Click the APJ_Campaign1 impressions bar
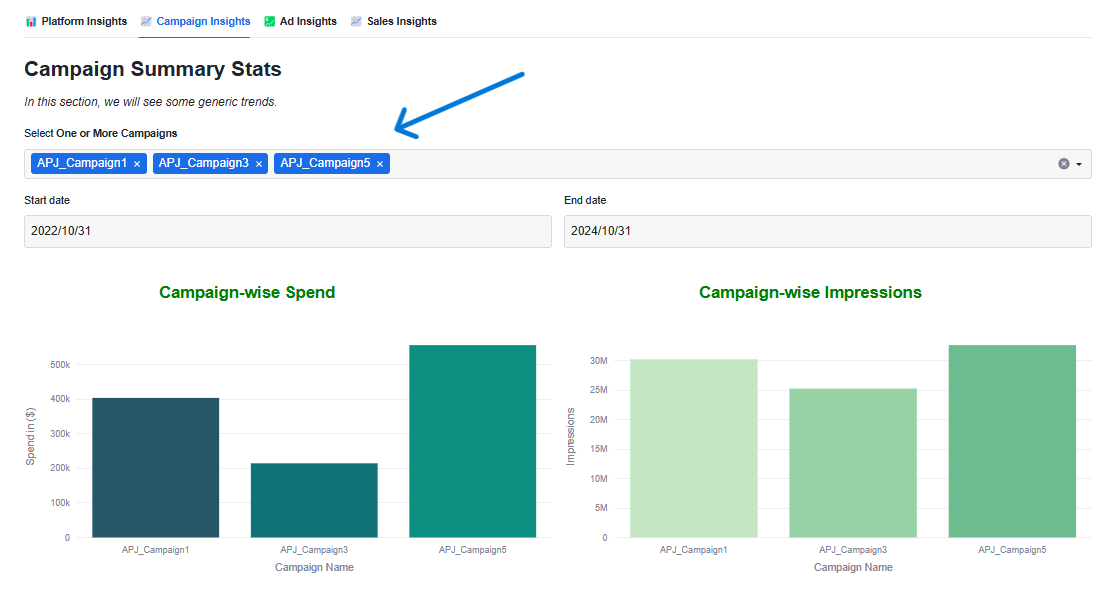The image size is (1113, 615). [693, 448]
